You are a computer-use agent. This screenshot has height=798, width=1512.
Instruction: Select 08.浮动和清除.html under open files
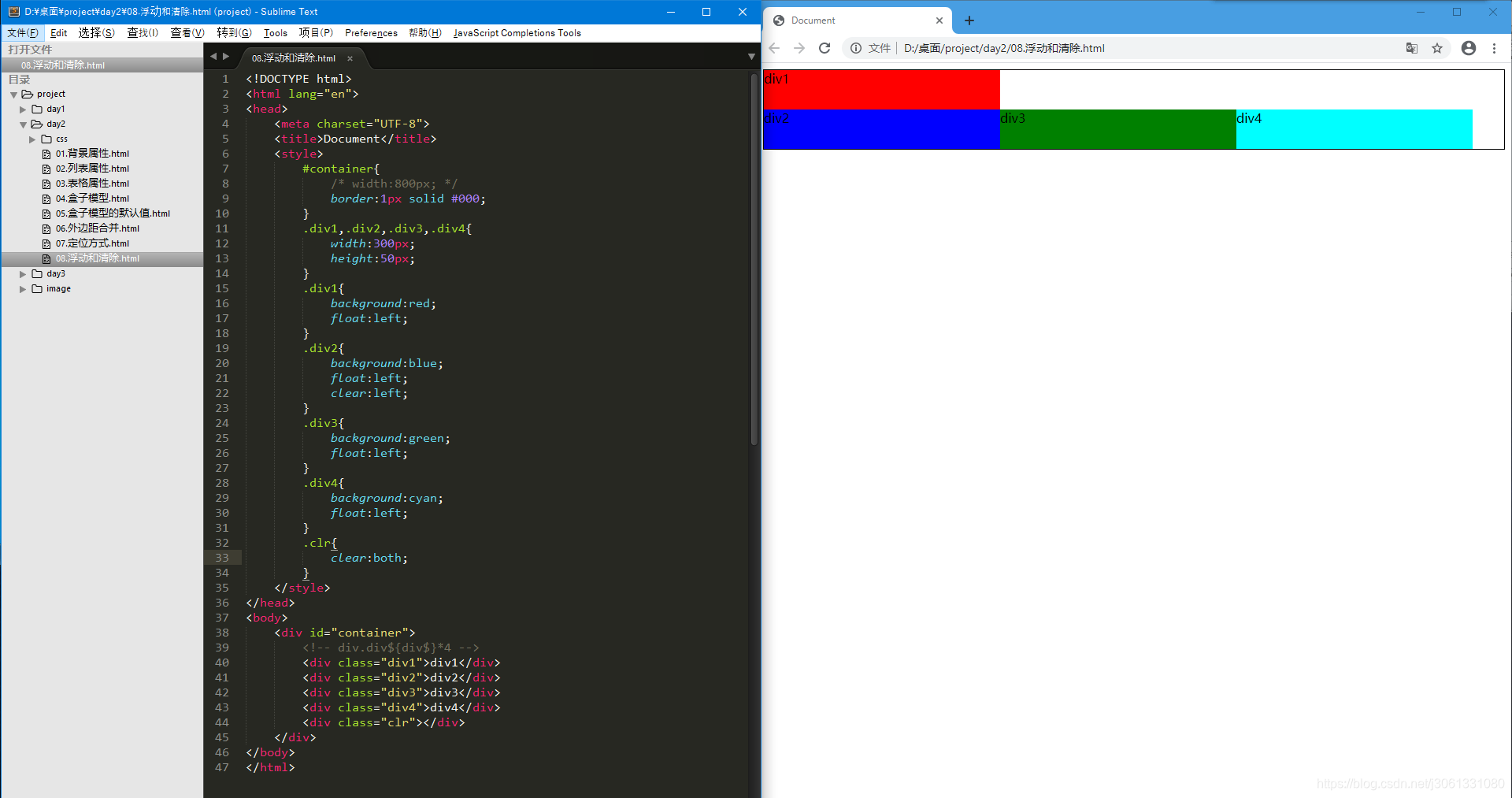(x=102, y=65)
